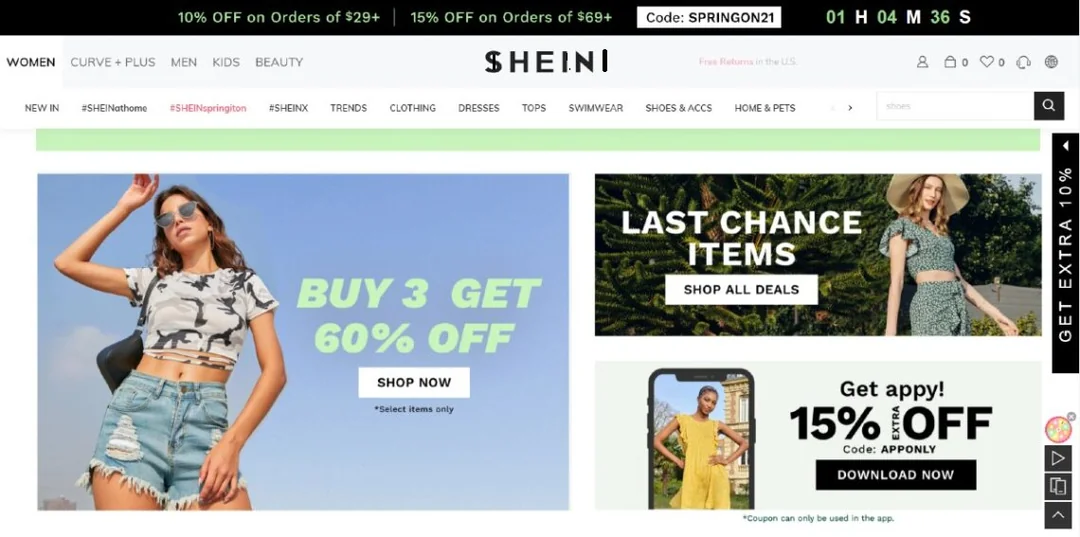Open the user account icon
The height and width of the screenshot is (537, 1080).
(x=922, y=62)
